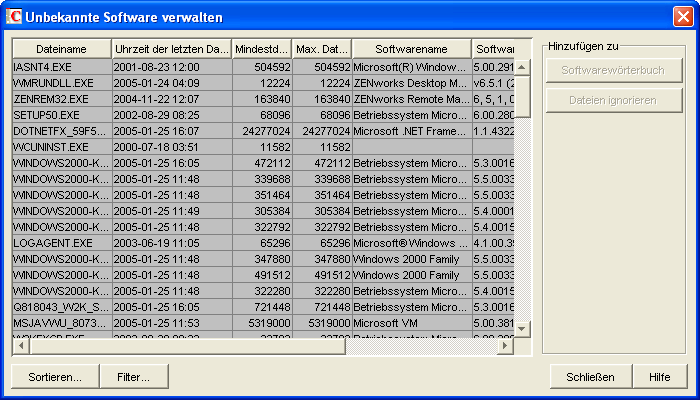Click the Microsoft® Windows ... cell of LOGAGENT.EXE
Screen dimensions: 700x400
[x=412, y=243]
